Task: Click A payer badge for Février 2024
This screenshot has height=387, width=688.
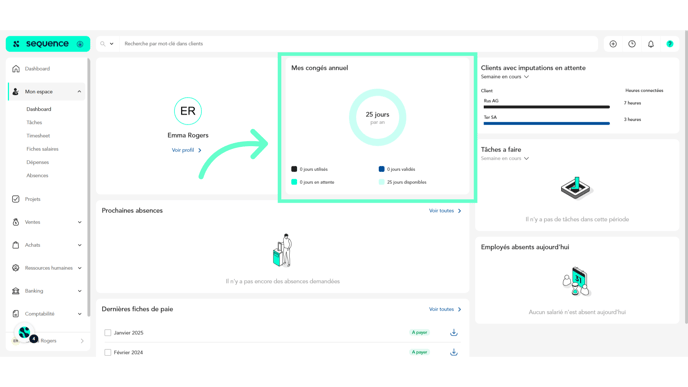Action: [x=419, y=352]
